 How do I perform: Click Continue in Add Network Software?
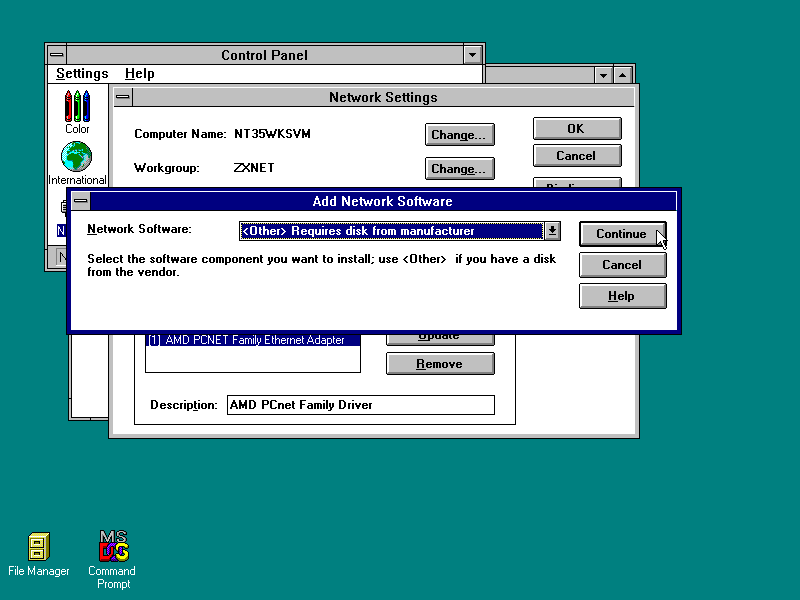(x=622, y=234)
